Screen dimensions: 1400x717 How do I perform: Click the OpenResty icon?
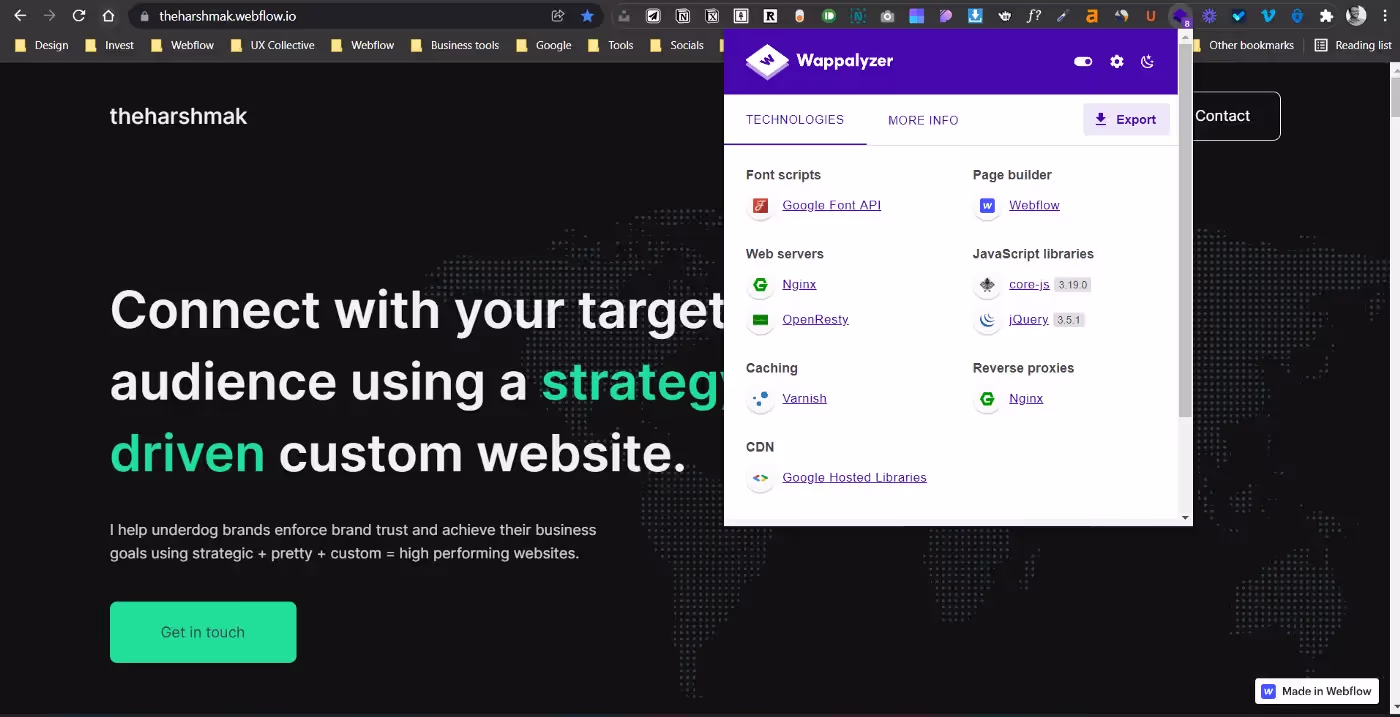click(760, 320)
